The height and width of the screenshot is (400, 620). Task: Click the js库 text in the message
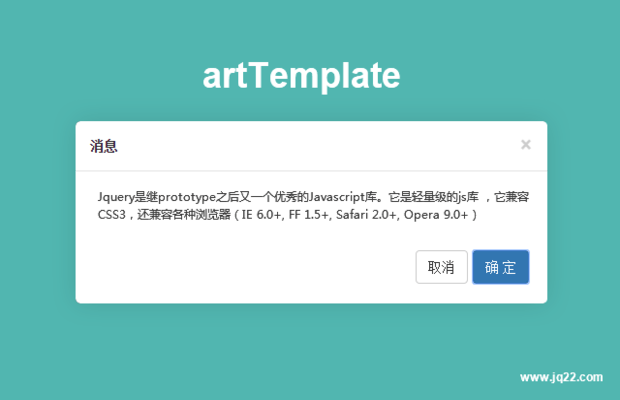(469, 196)
